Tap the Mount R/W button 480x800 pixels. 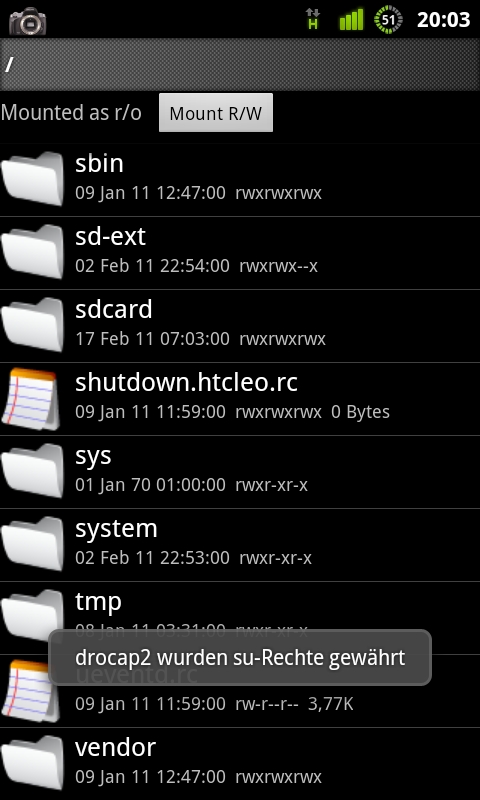(216, 113)
